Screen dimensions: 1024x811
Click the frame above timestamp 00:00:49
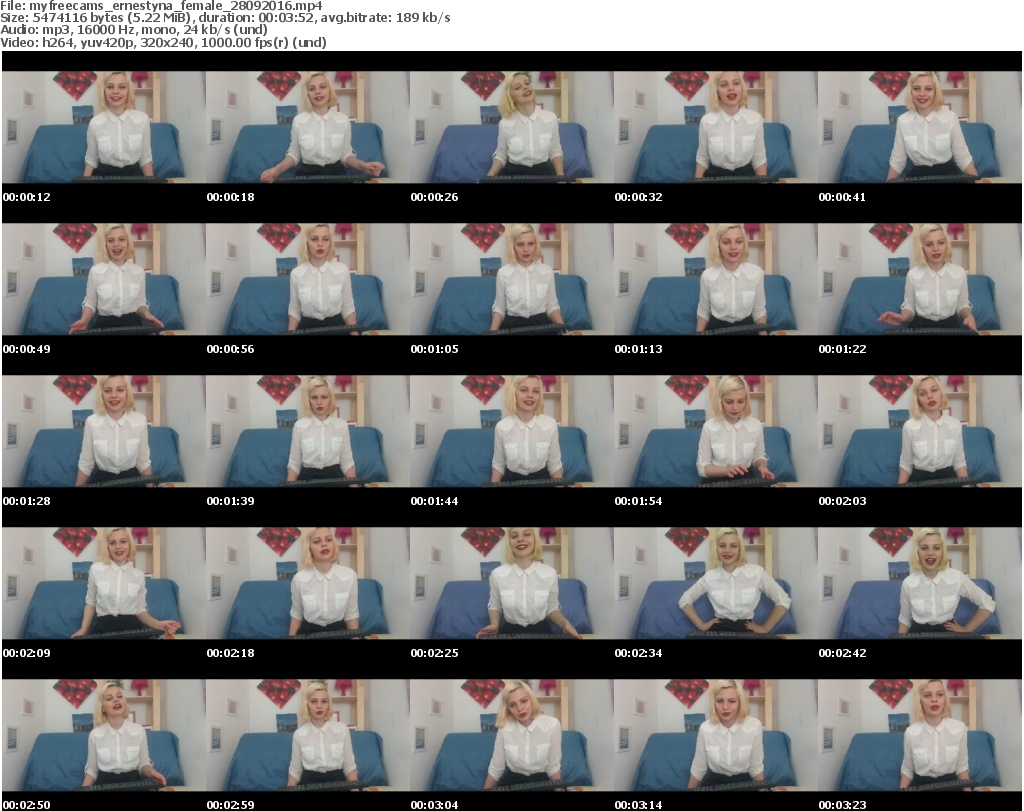(104, 279)
